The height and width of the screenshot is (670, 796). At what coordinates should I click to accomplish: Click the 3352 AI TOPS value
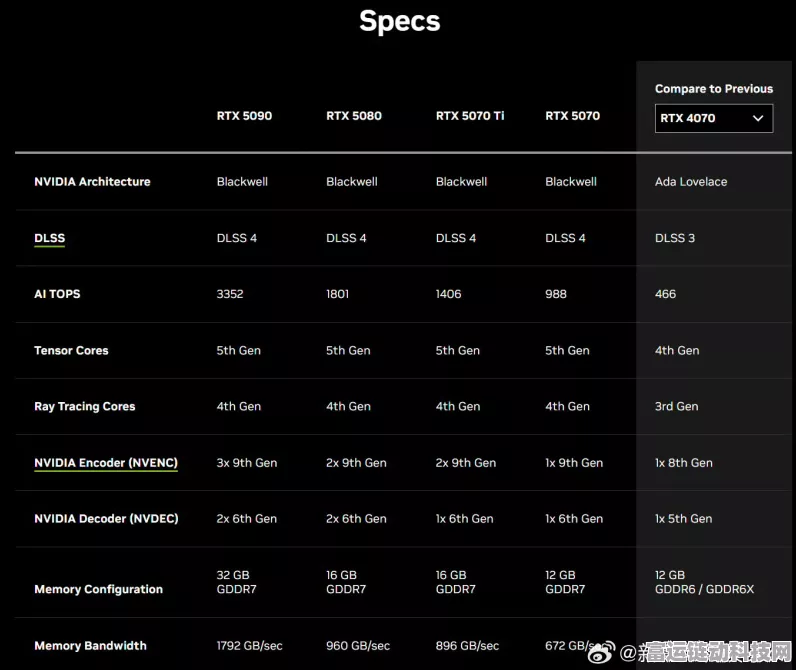(x=230, y=294)
